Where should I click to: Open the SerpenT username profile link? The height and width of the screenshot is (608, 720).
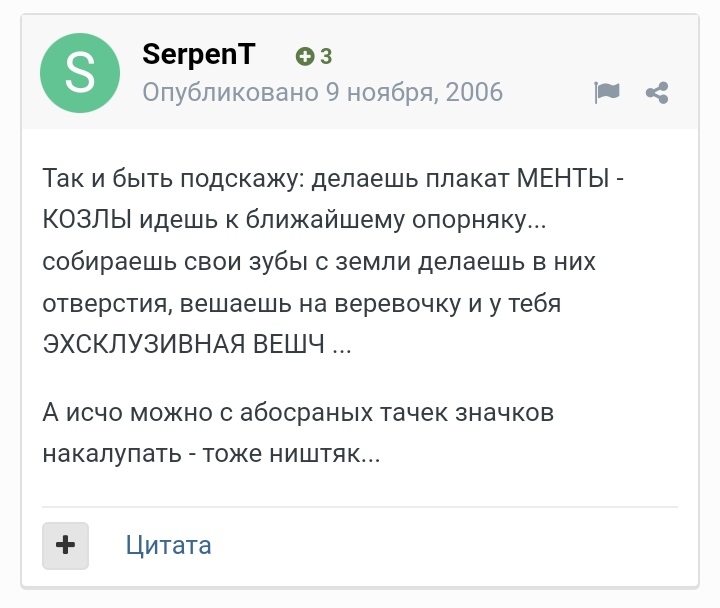pos(199,55)
